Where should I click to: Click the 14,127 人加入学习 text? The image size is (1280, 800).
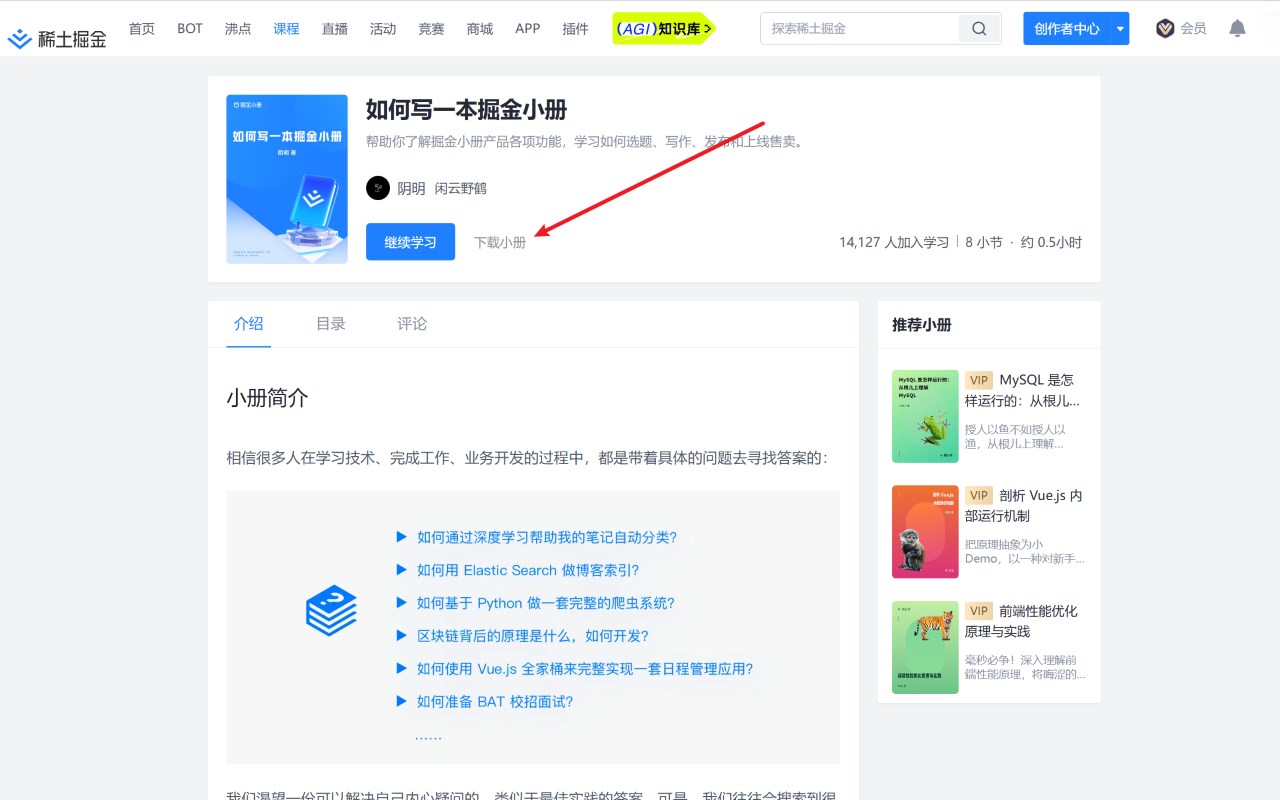pos(894,242)
